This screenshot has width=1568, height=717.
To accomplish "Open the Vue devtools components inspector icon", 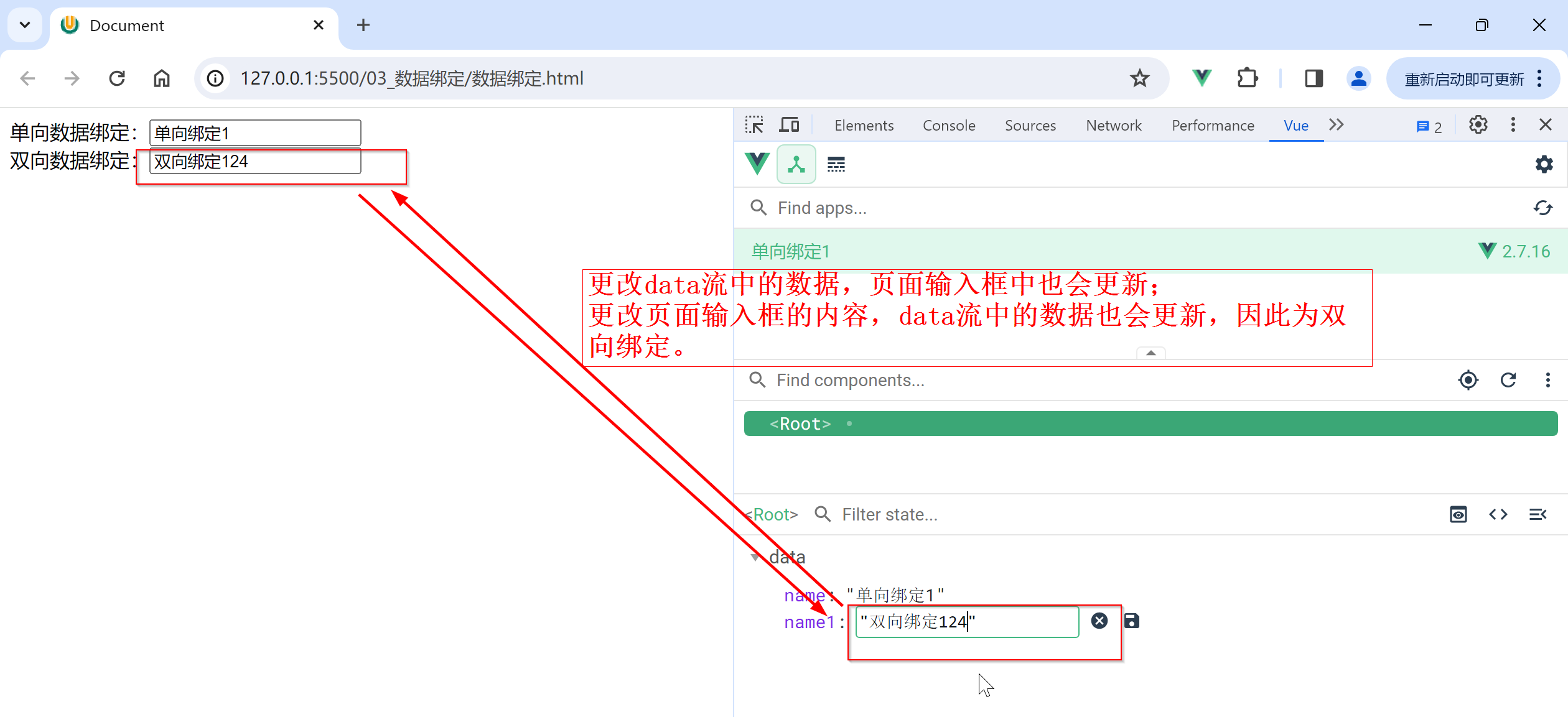I will (x=796, y=165).
